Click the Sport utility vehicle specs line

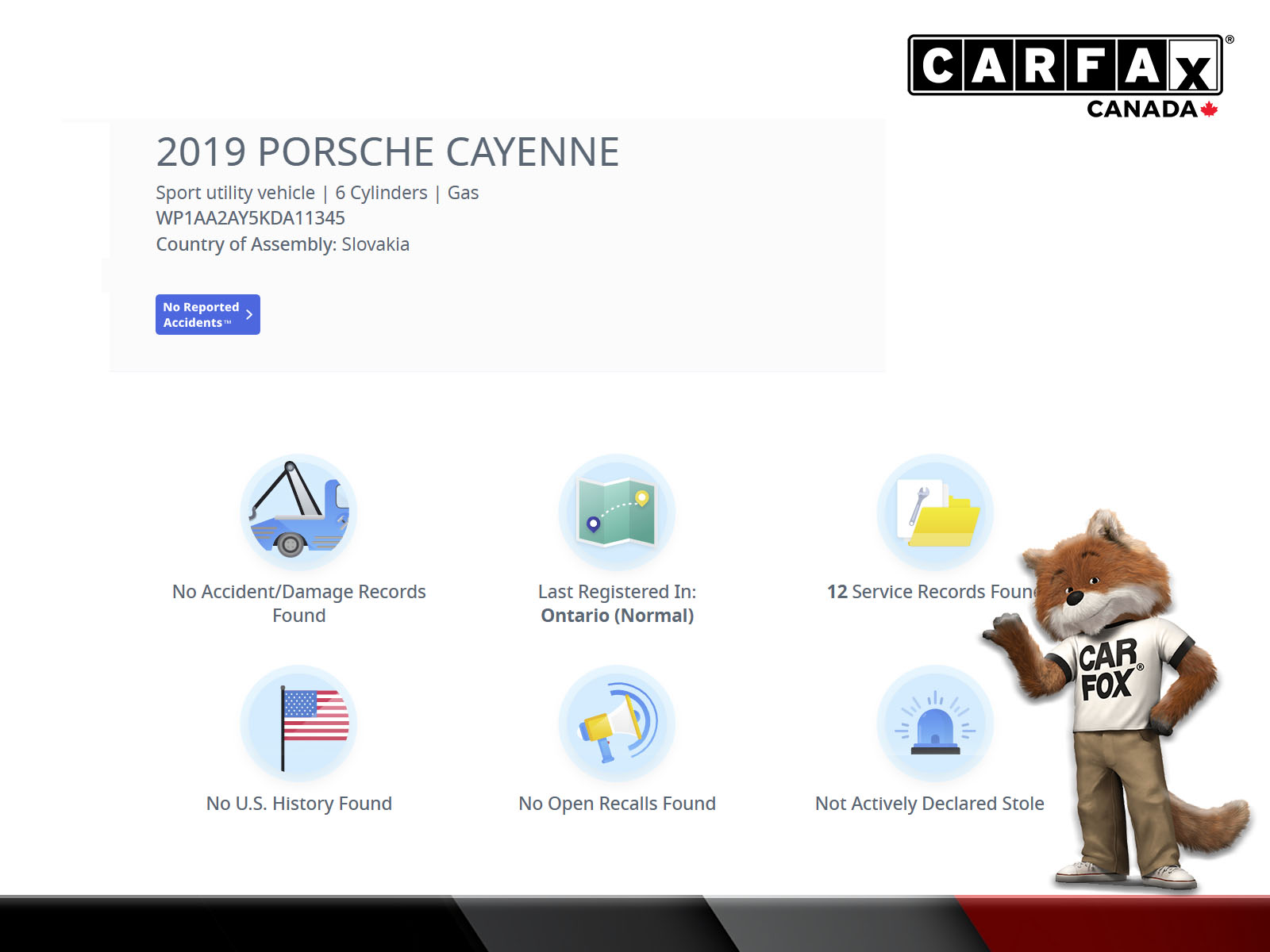click(317, 193)
